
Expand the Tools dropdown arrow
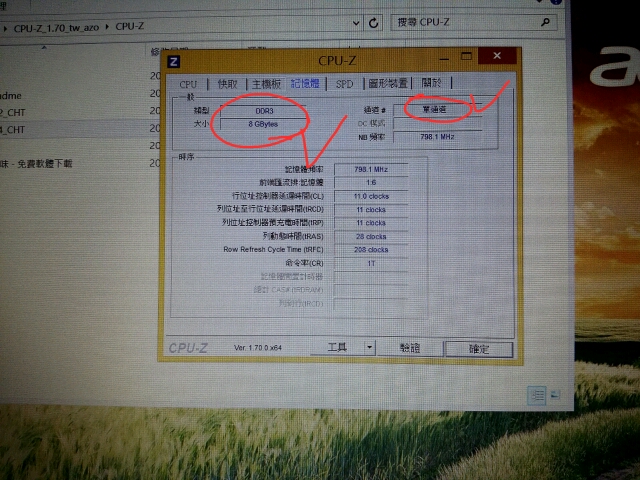pos(369,348)
